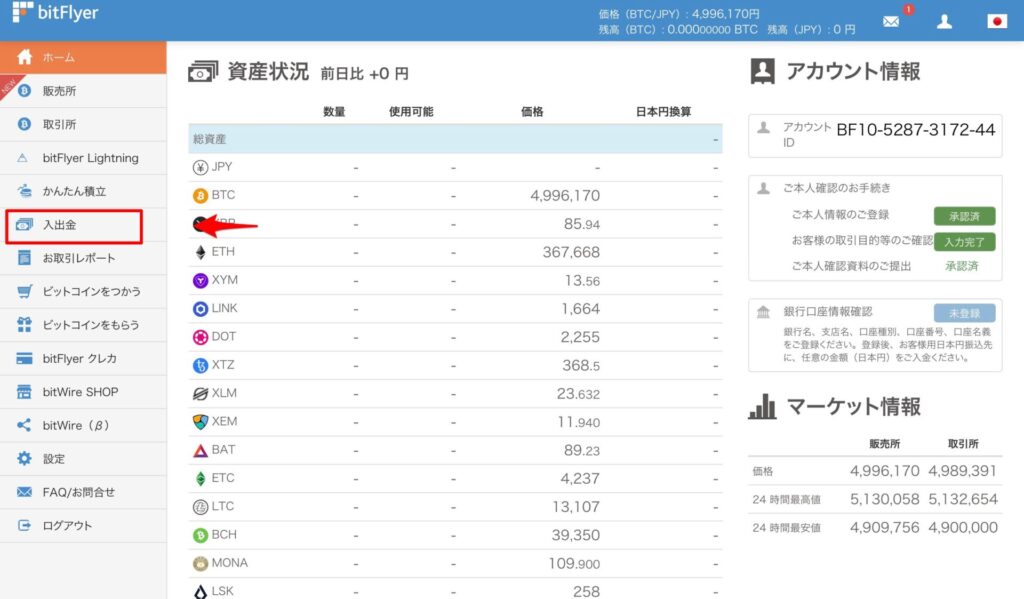1024x599 pixels.
Task: Open the お取引レポート menu label
Action: pos(79,258)
